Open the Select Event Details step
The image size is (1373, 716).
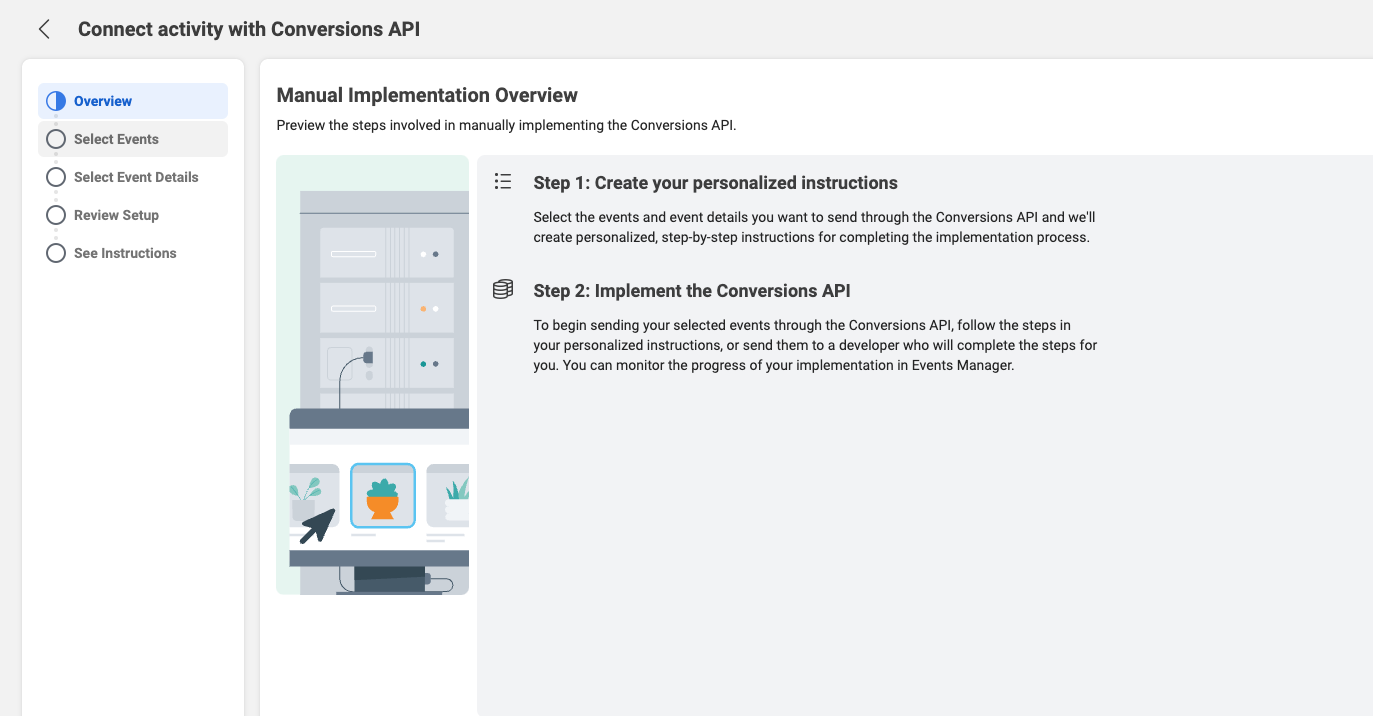tap(136, 177)
